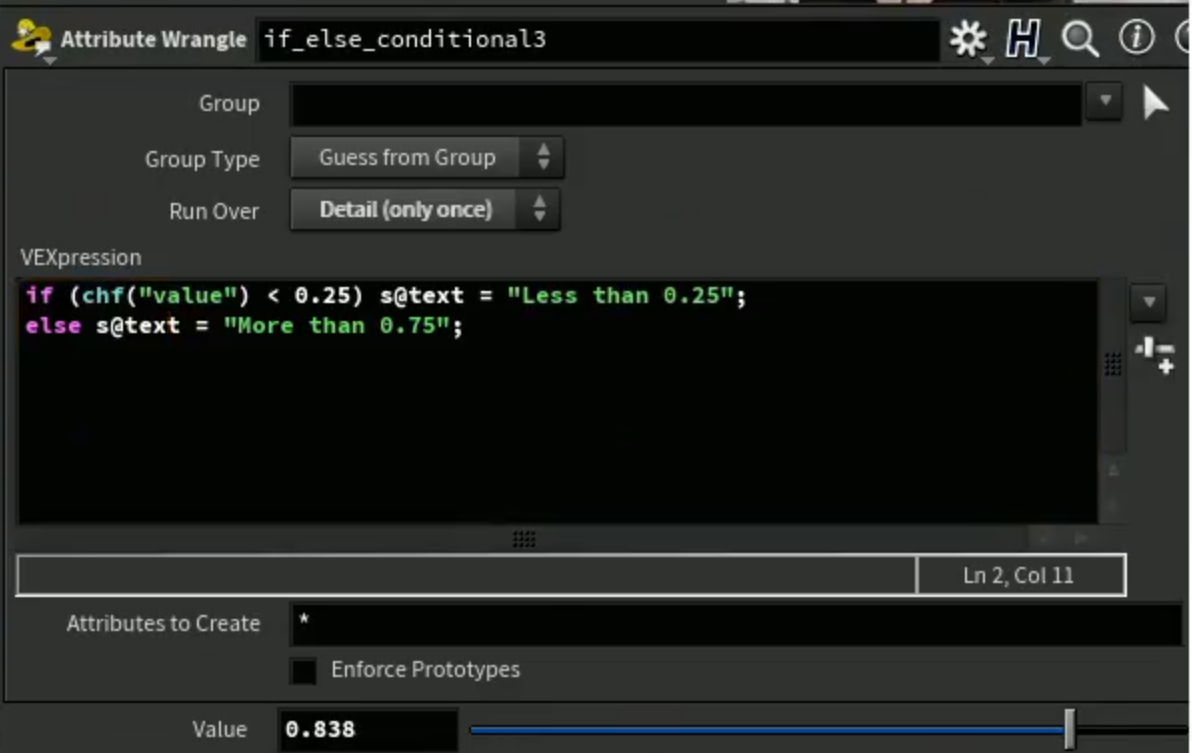This screenshot has height=753, width=1192.
Task: Click the create spare parameters icon
Action: [x=1155, y=355]
